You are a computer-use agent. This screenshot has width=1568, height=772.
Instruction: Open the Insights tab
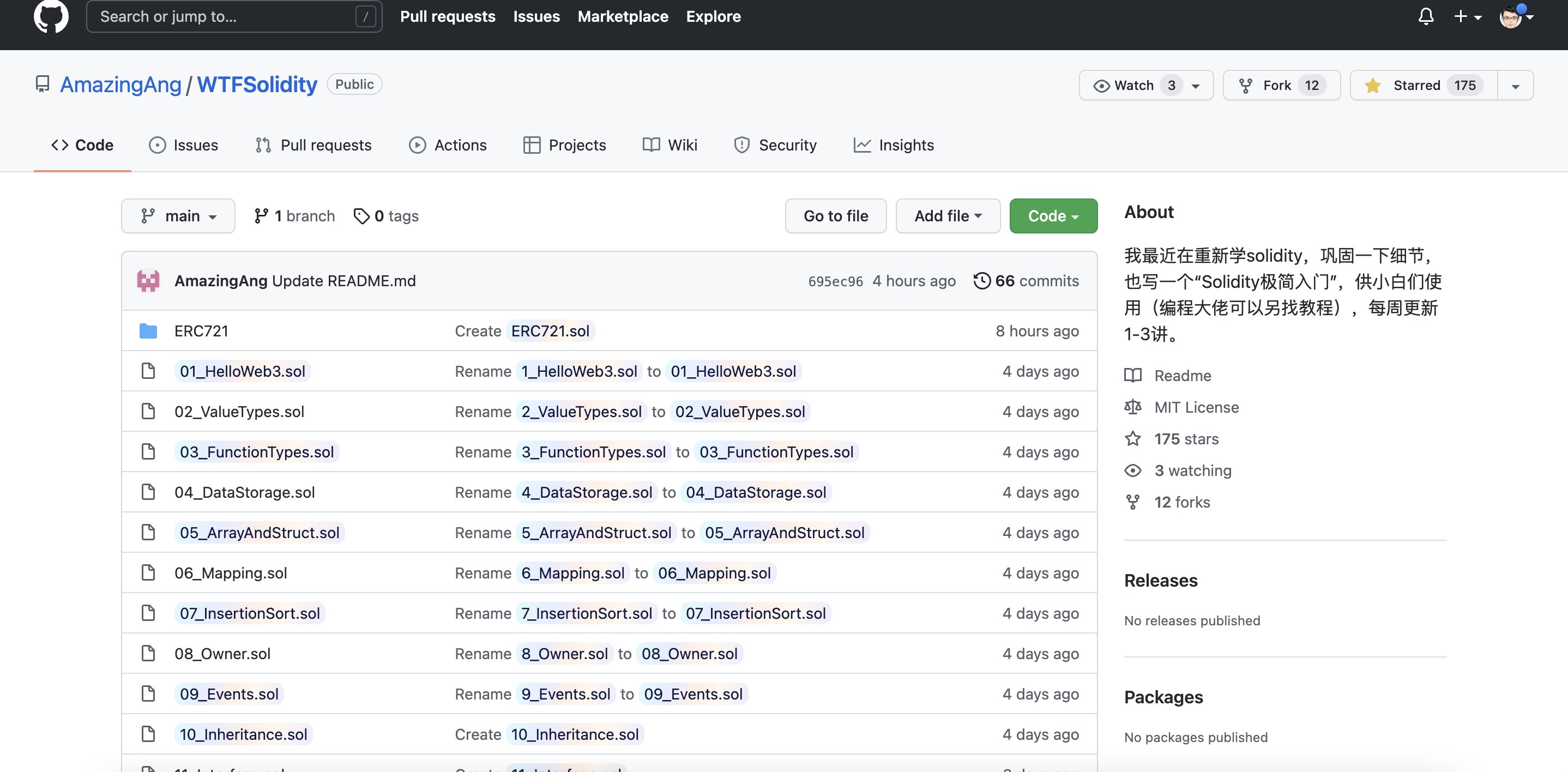pos(894,145)
